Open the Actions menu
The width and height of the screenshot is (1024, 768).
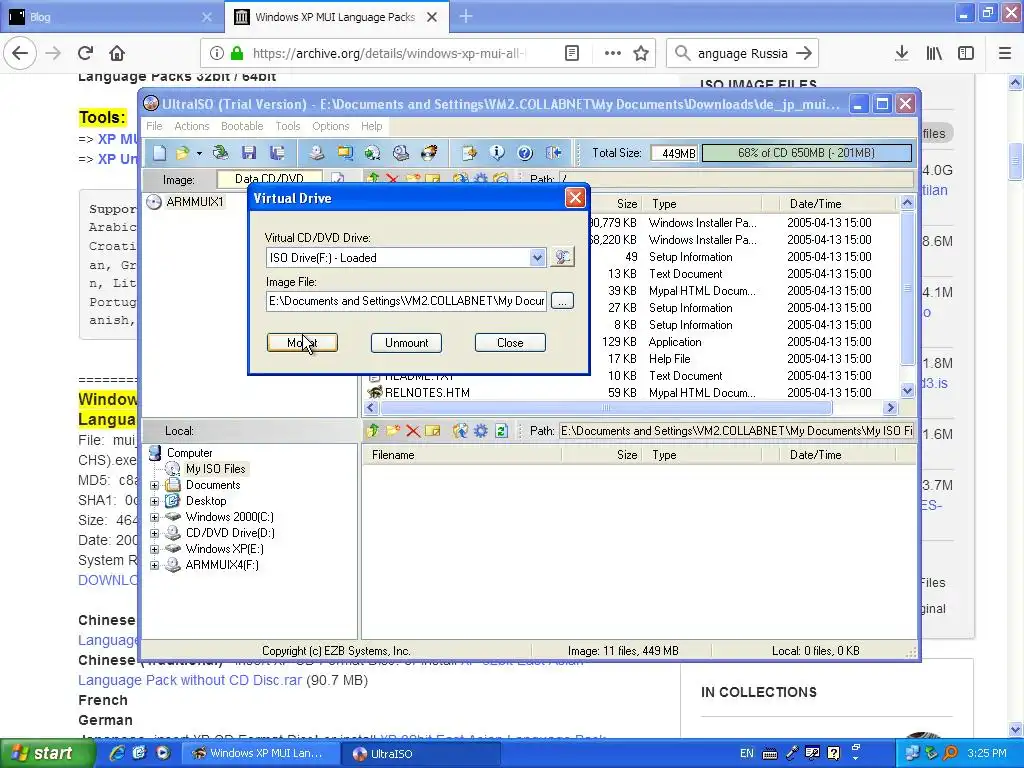pyautogui.click(x=191, y=126)
